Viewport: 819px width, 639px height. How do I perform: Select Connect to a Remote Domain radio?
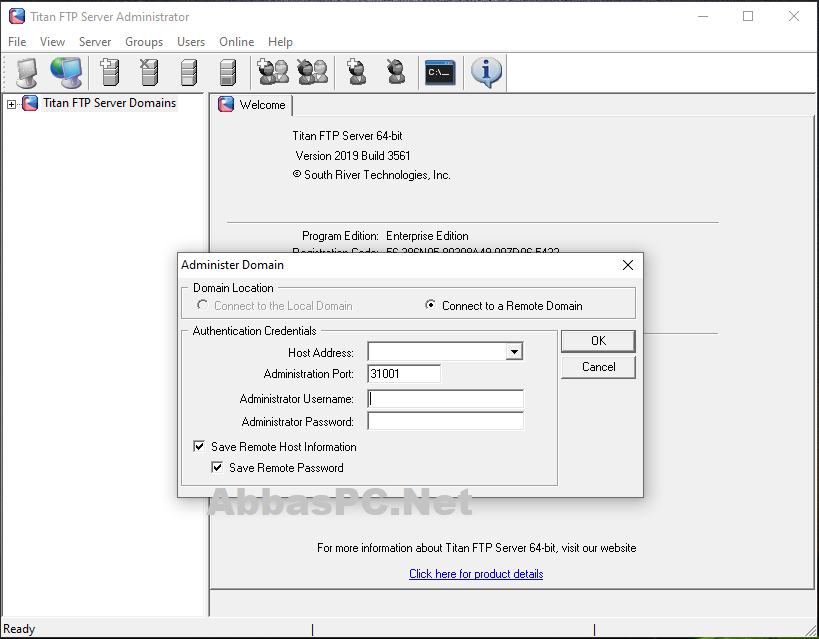430,305
